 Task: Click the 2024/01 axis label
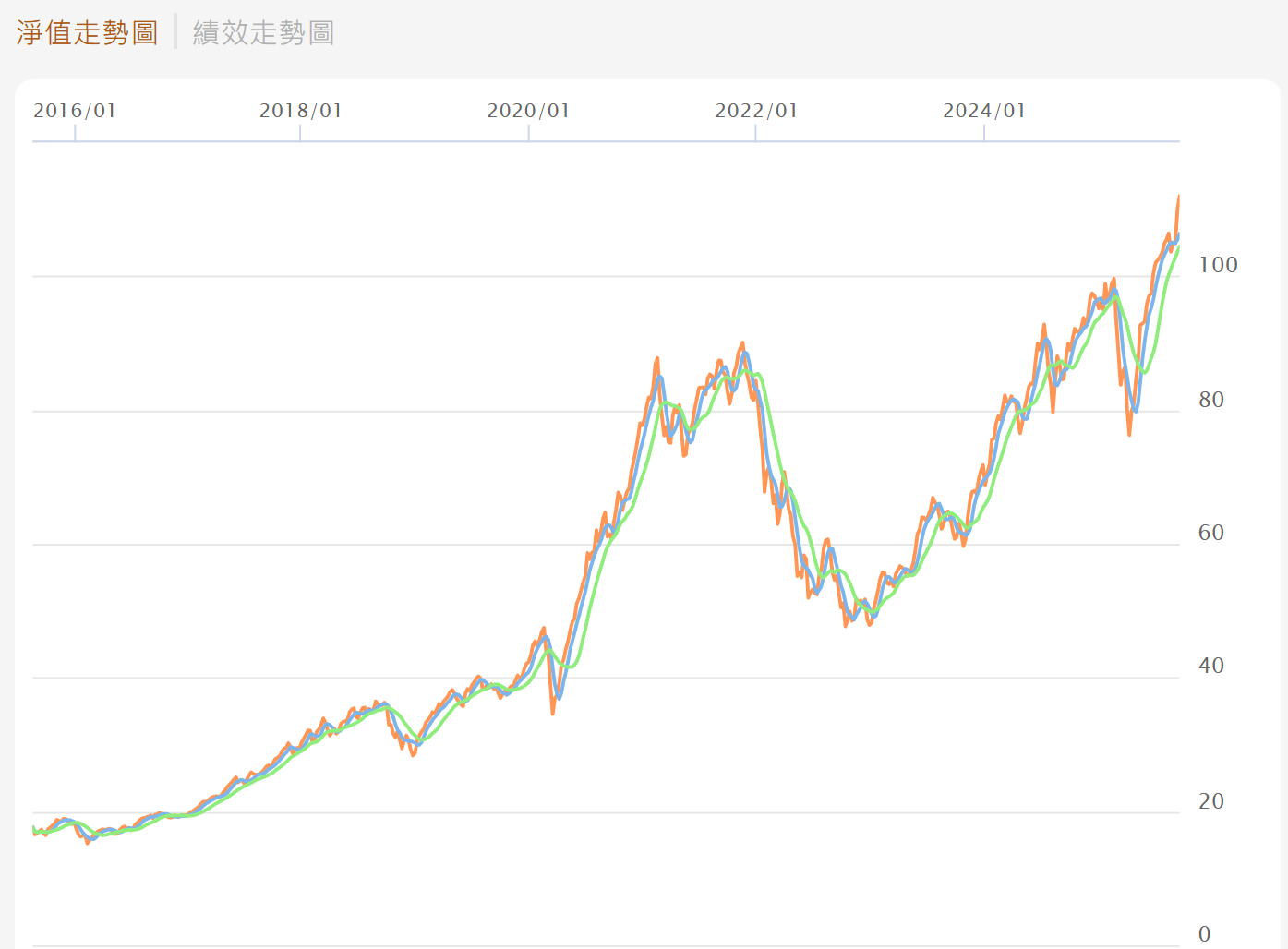point(984,110)
